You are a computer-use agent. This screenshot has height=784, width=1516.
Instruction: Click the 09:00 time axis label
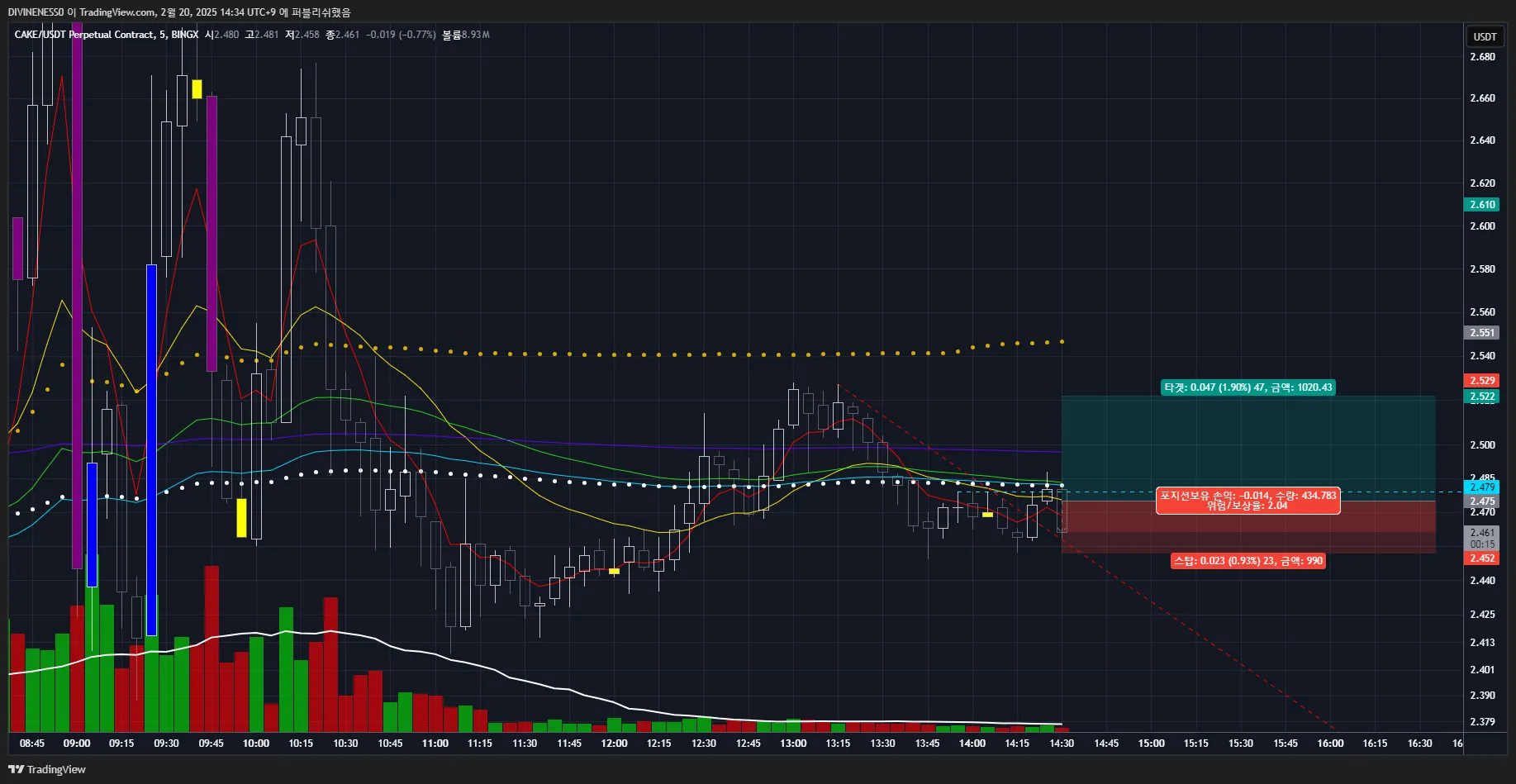(77, 744)
